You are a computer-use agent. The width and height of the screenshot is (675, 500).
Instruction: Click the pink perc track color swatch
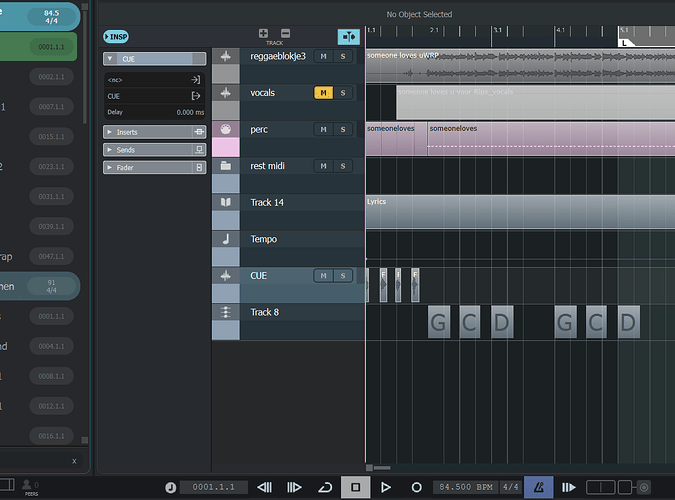(226, 147)
